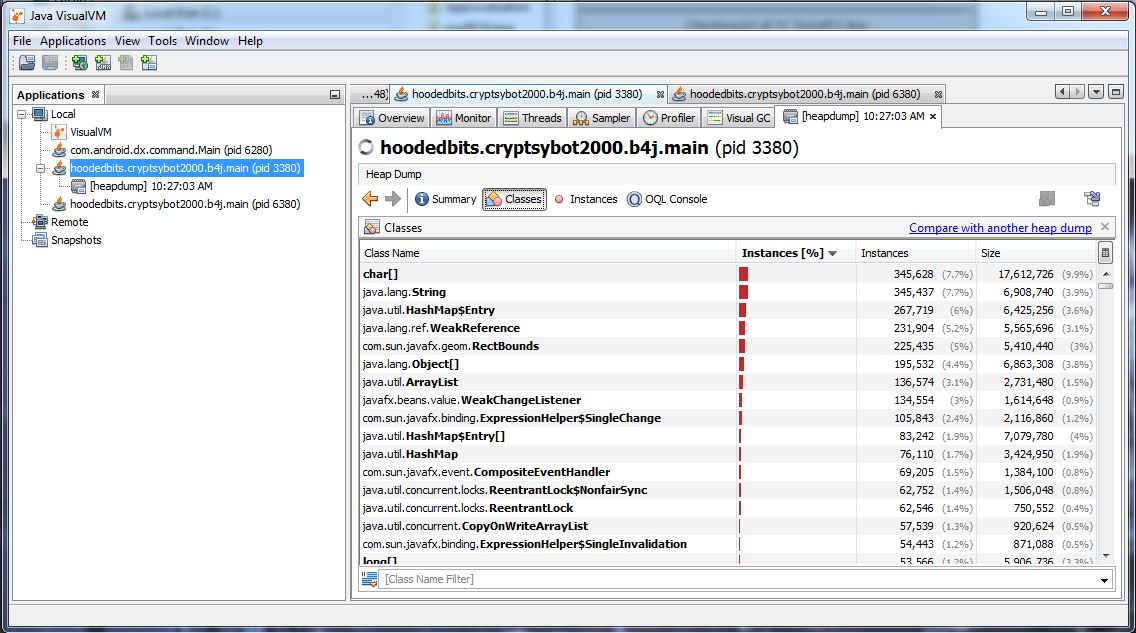
Task: Click the filter icon beside Class Name Filter
Action: coord(369,579)
